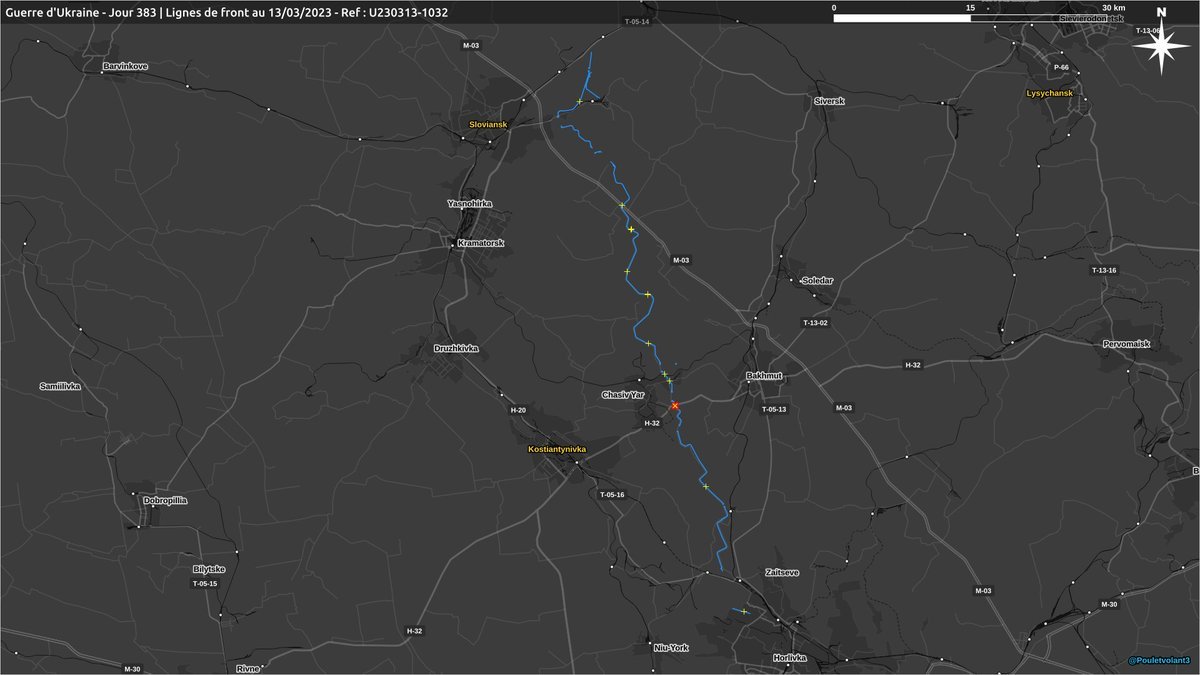Select the Yasnohirka label

point(470,203)
